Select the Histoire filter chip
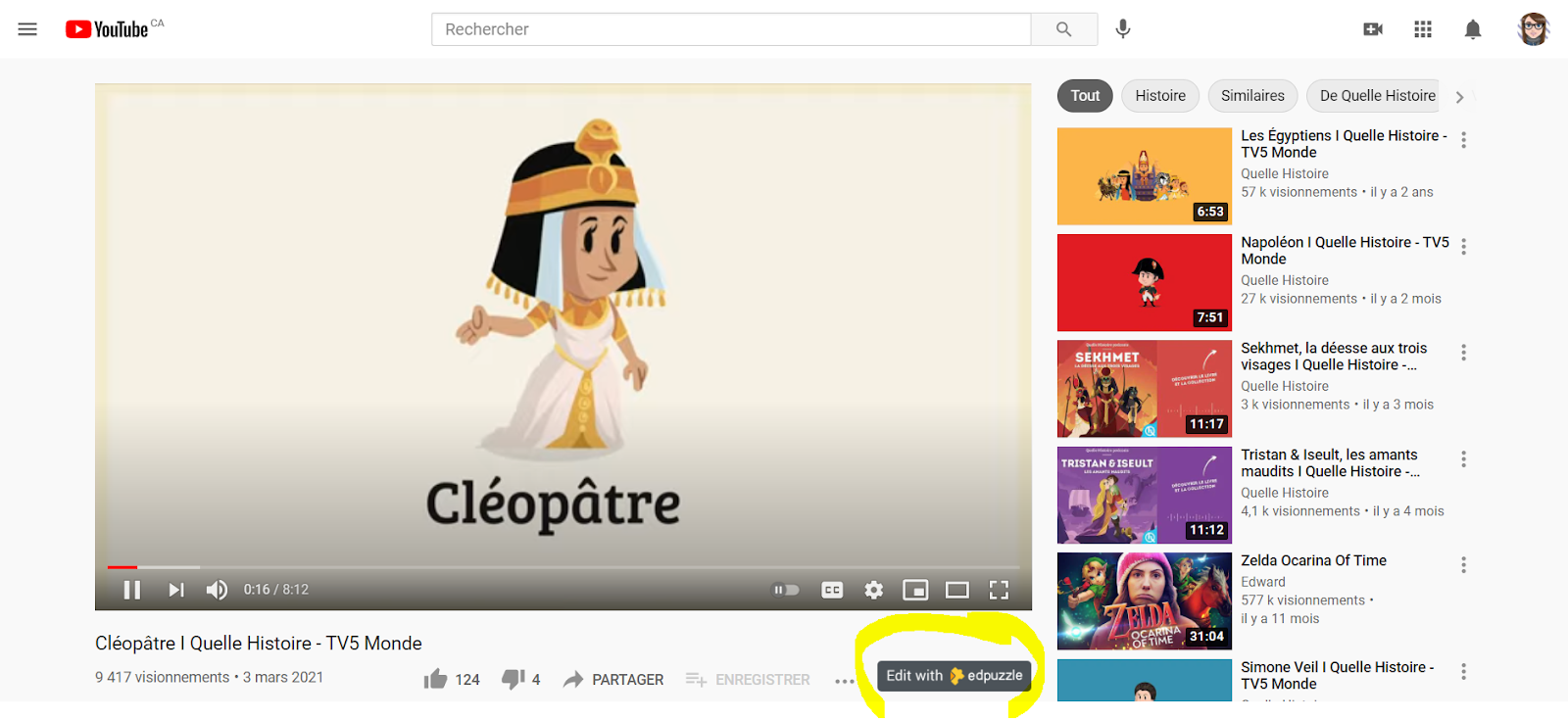This screenshot has width=1568, height=719. 1160,96
